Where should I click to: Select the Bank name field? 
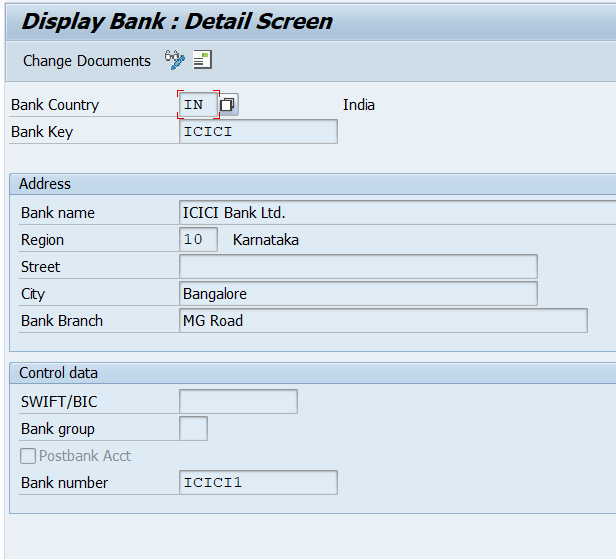398,213
